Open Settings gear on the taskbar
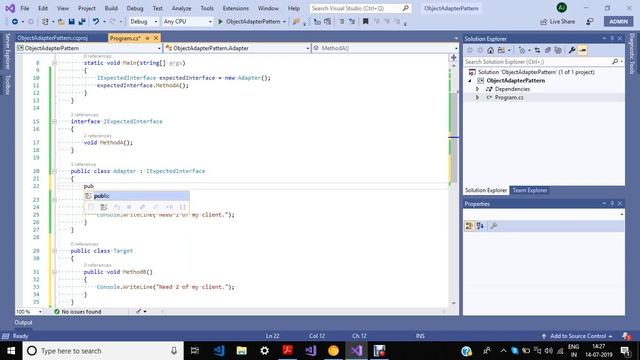The image size is (640, 360). pyautogui.click(x=264, y=351)
